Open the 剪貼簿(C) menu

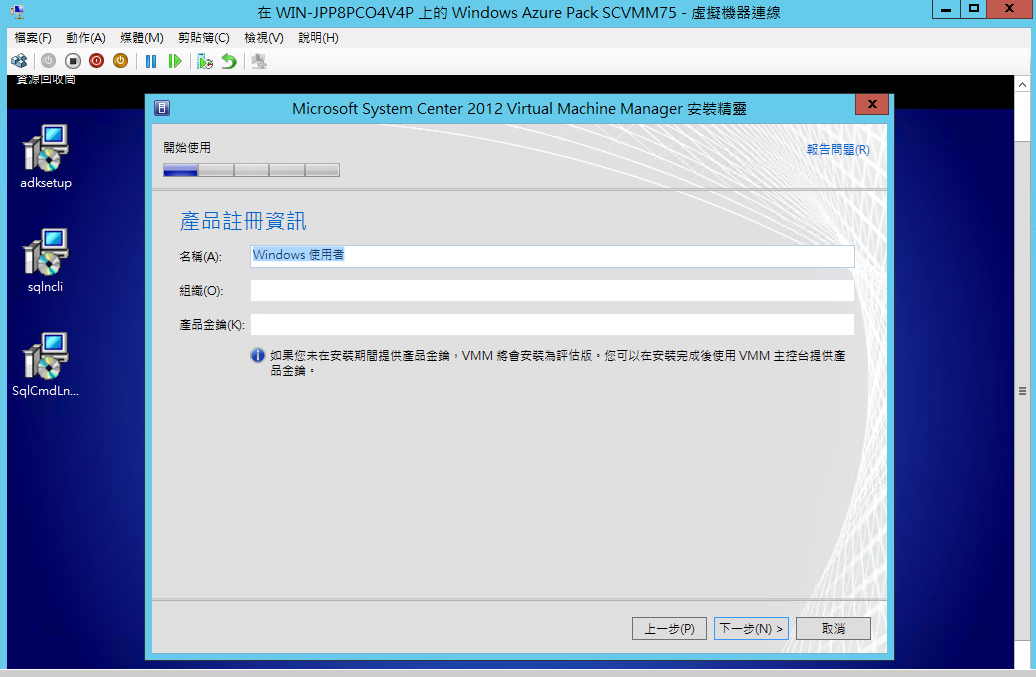[204, 38]
